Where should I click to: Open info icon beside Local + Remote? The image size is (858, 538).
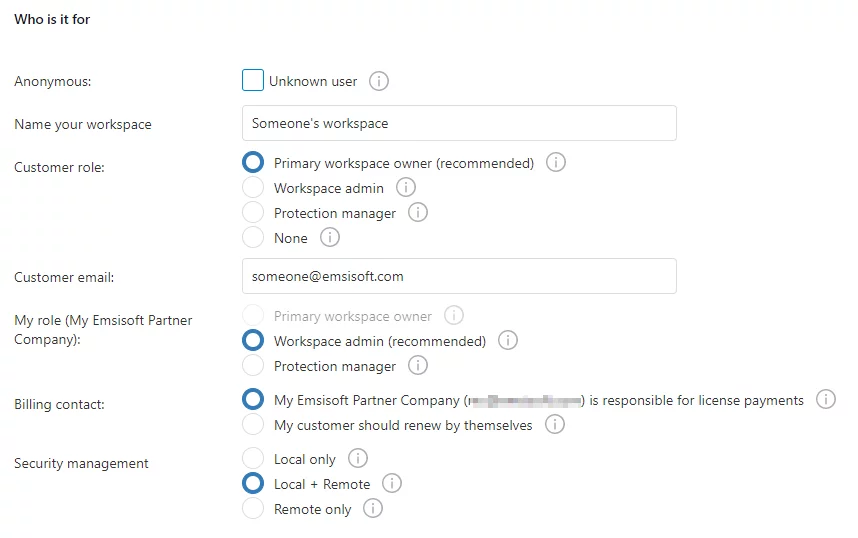pyautogui.click(x=392, y=483)
